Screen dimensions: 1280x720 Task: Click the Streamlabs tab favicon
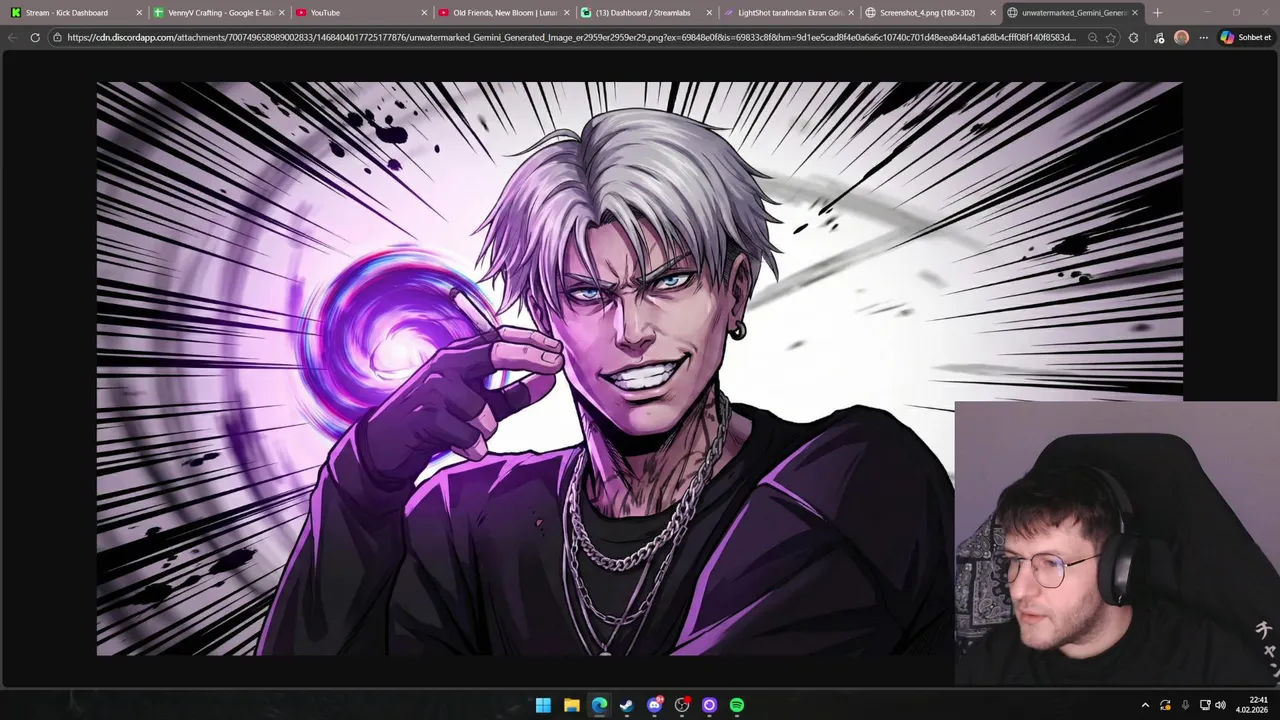point(586,13)
